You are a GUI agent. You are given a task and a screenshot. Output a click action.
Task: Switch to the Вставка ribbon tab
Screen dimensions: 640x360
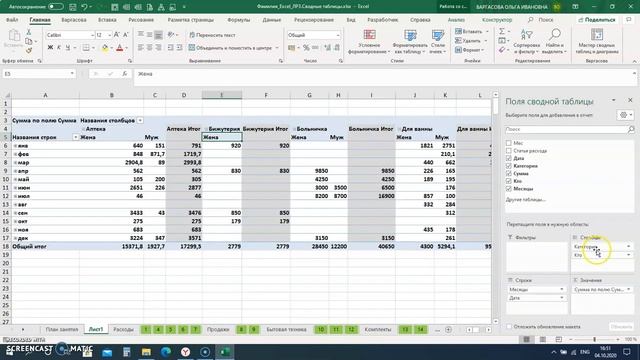[107, 20]
